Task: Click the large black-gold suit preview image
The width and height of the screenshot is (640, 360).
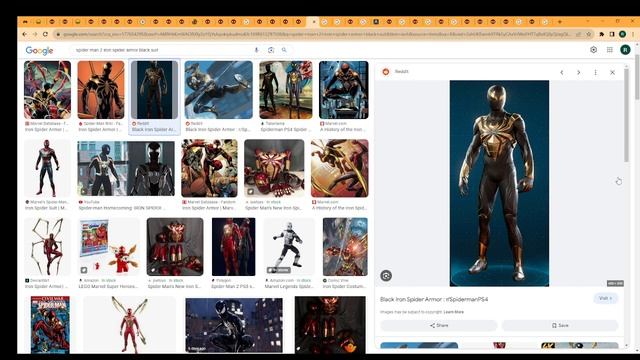Action: (x=499, y=183)
